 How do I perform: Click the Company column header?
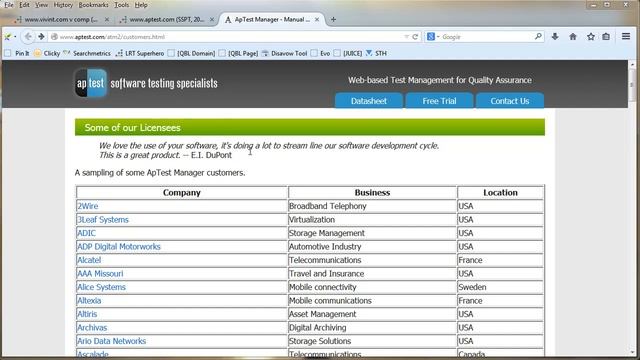(182, 193)
